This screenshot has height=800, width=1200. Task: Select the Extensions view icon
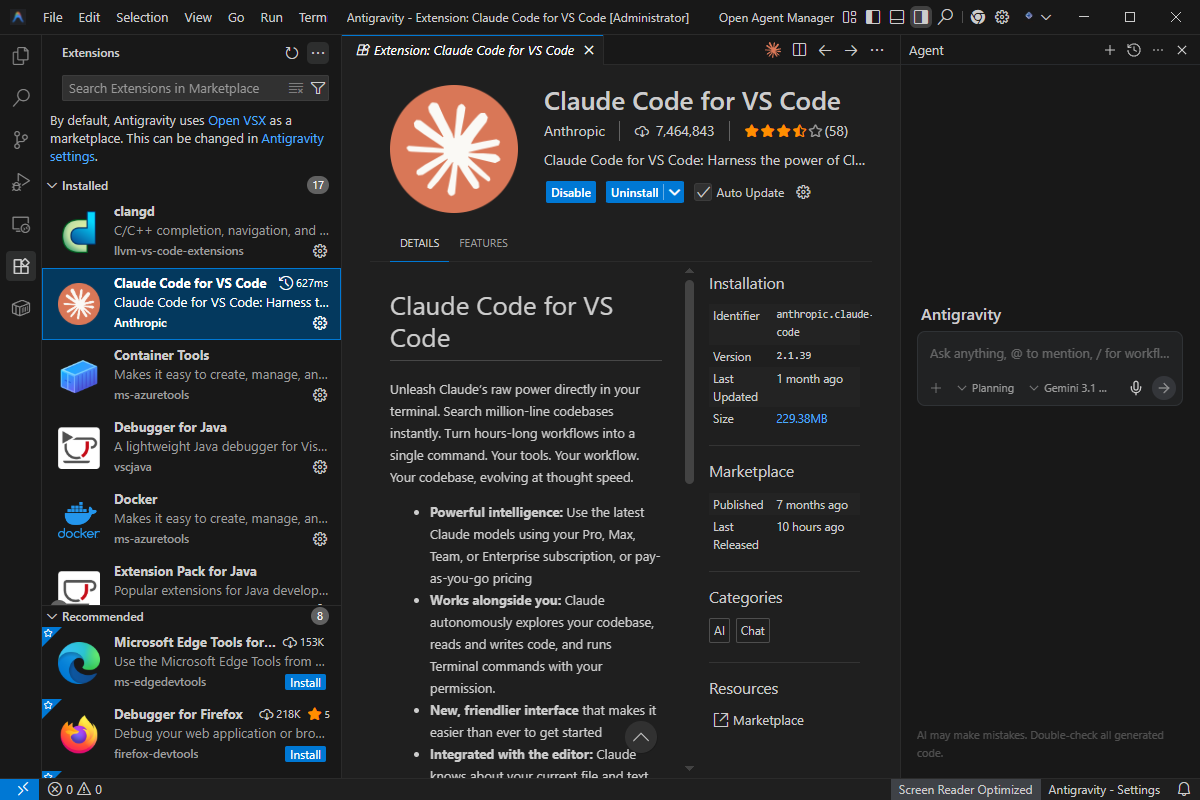point(20,266)
